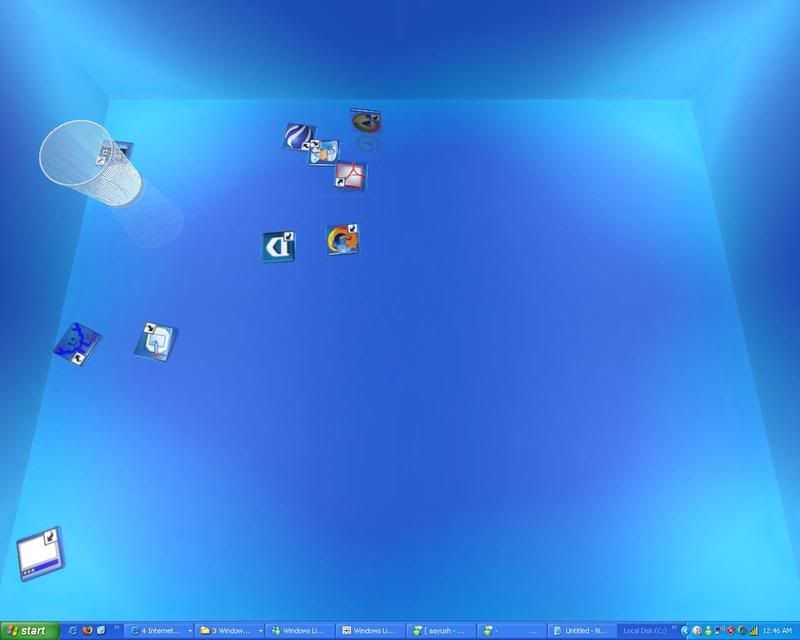This screenshot has width=800, height=640.
Task: Select the Adobe Reader shortcut icon
Action: coord(351,176)
